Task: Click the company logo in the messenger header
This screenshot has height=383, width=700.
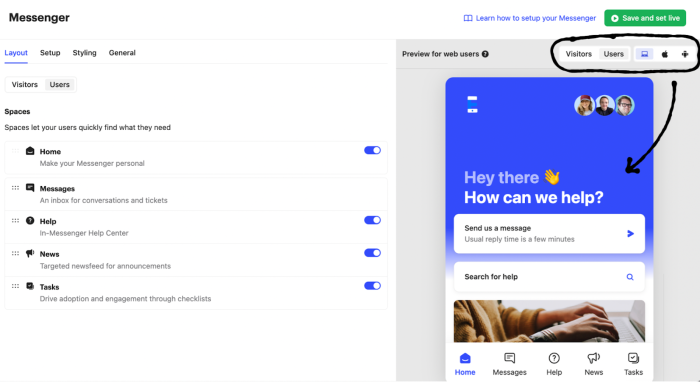Action: click(x=472, y=104)
